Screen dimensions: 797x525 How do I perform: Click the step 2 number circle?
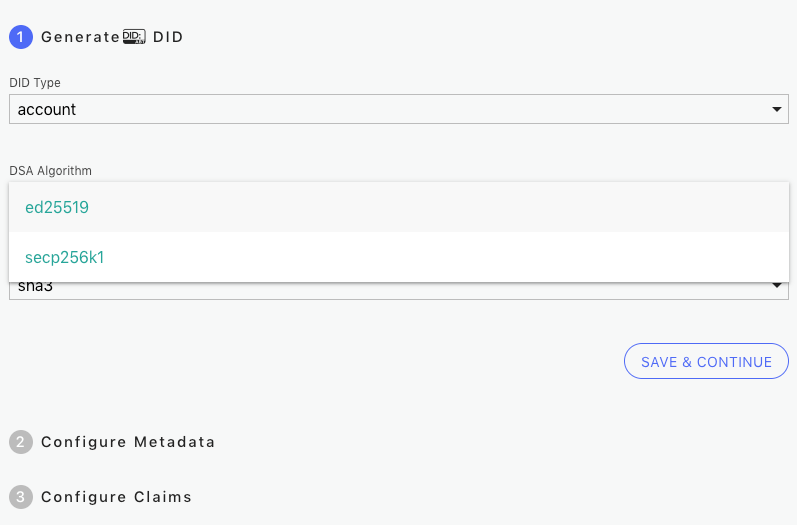point(21,442)
